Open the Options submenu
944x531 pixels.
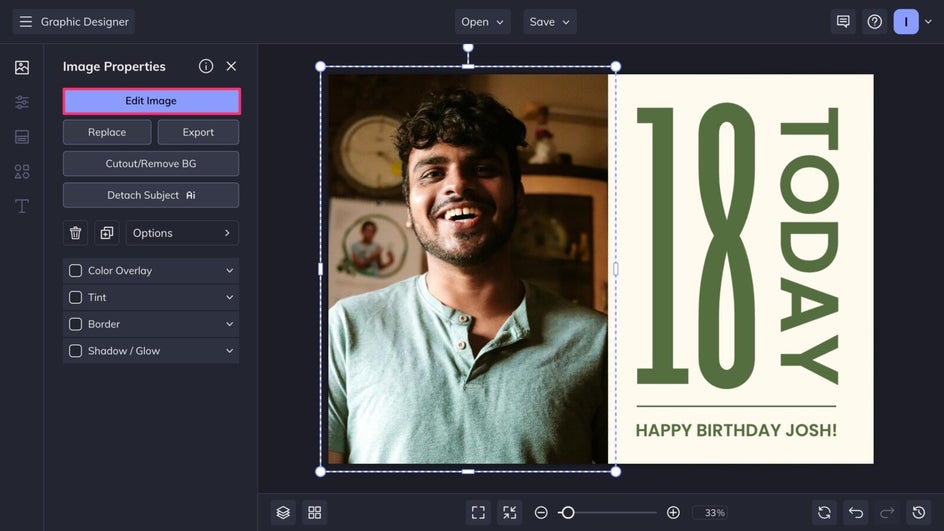tap(182, 233)
